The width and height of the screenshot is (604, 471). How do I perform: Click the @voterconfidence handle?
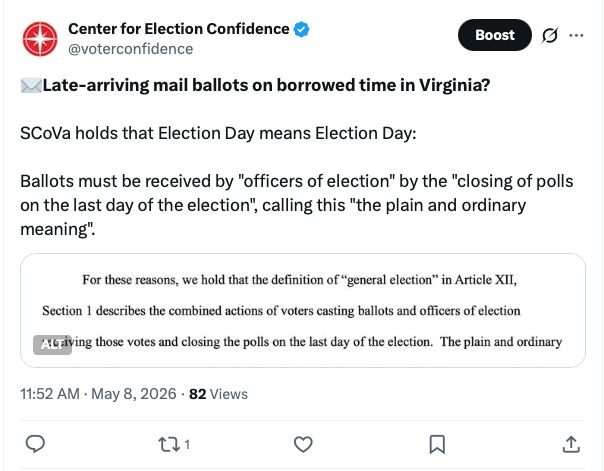131,49
